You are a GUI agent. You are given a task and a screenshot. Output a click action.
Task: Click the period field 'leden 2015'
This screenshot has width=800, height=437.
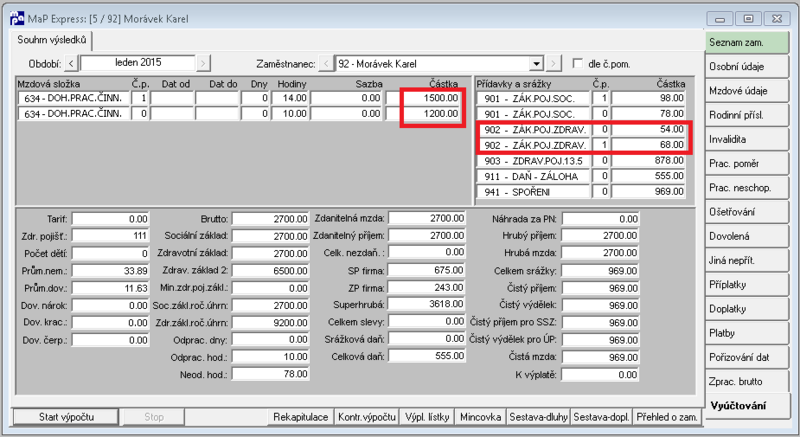point(138,63)
